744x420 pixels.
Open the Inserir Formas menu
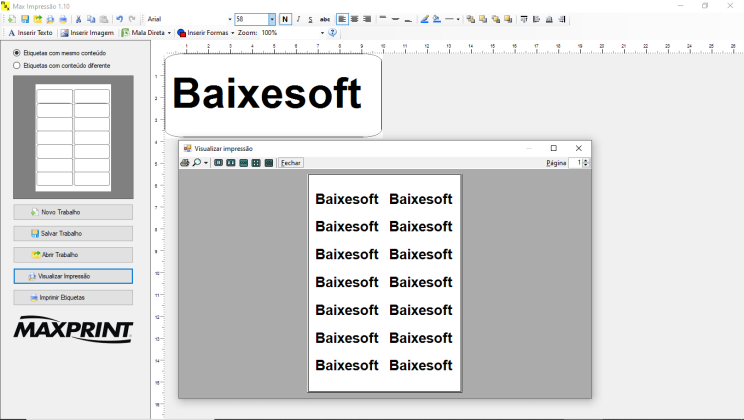click(x=206, y=33)
